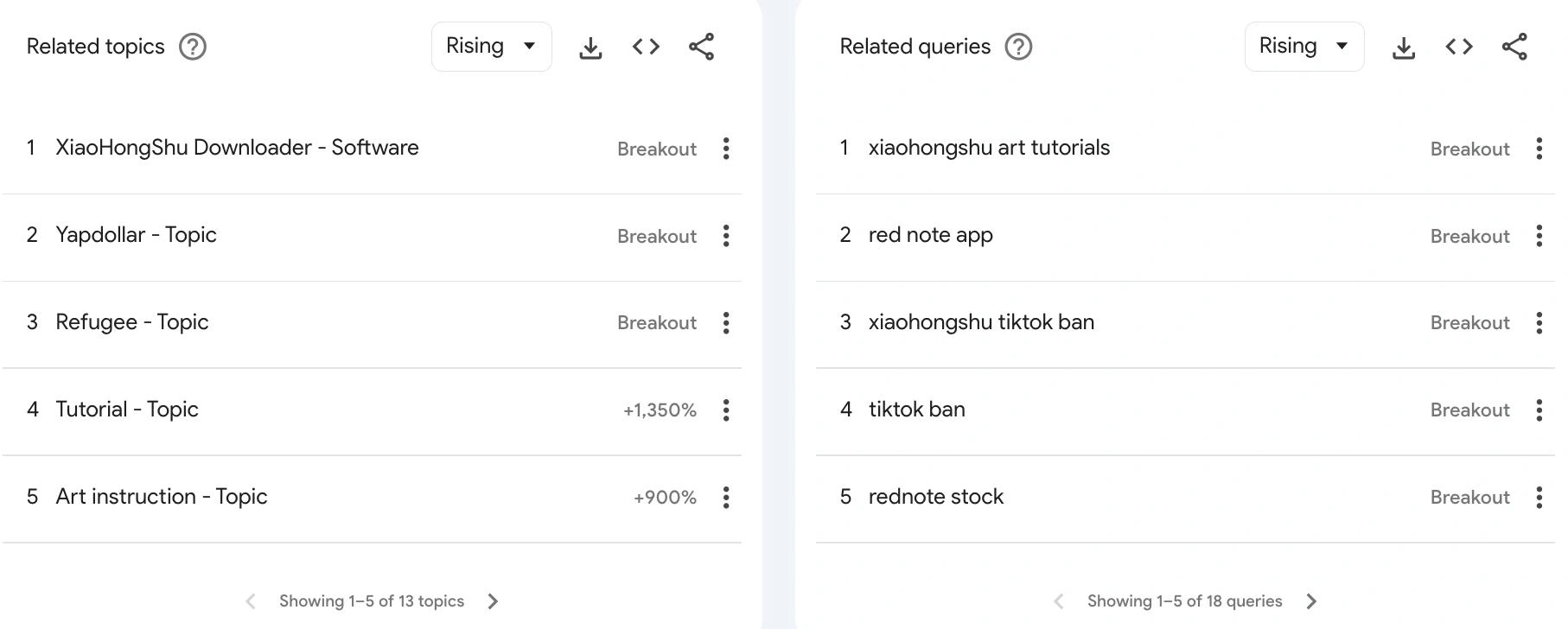Open the Rising dropdown for Related topics
The width and height of the screenshot is (1568, 629).
pos(491,46)
